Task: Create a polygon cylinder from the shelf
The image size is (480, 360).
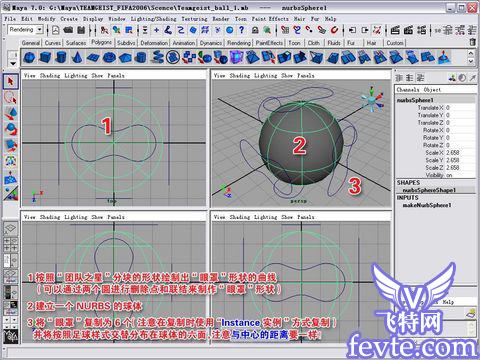Action: pyautogui.click(x=60, y=57)
